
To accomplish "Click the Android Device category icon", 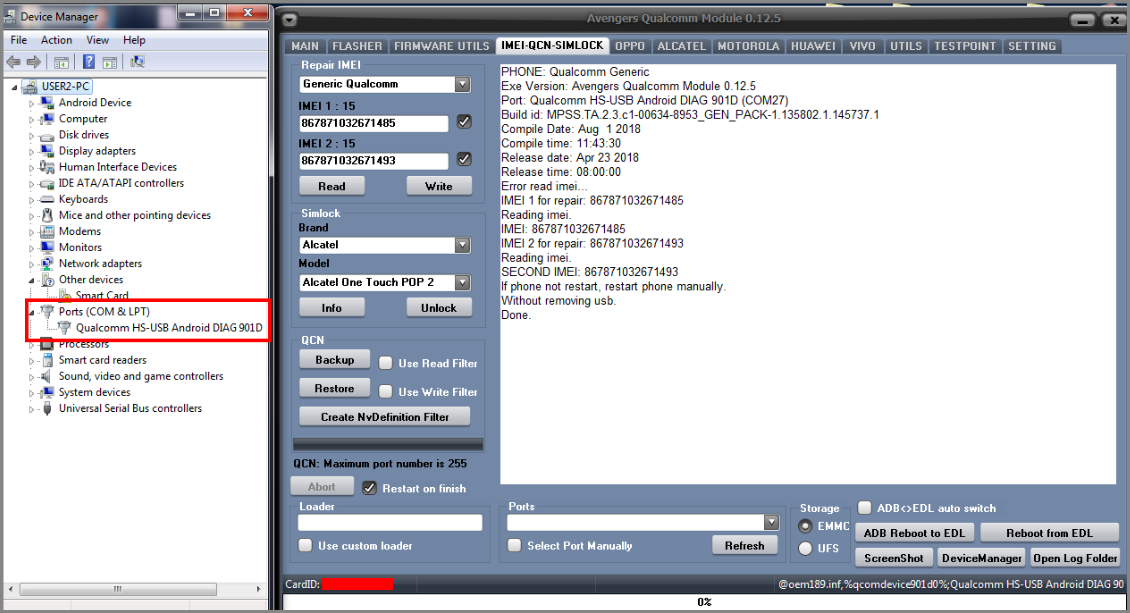I will point(47,102).
